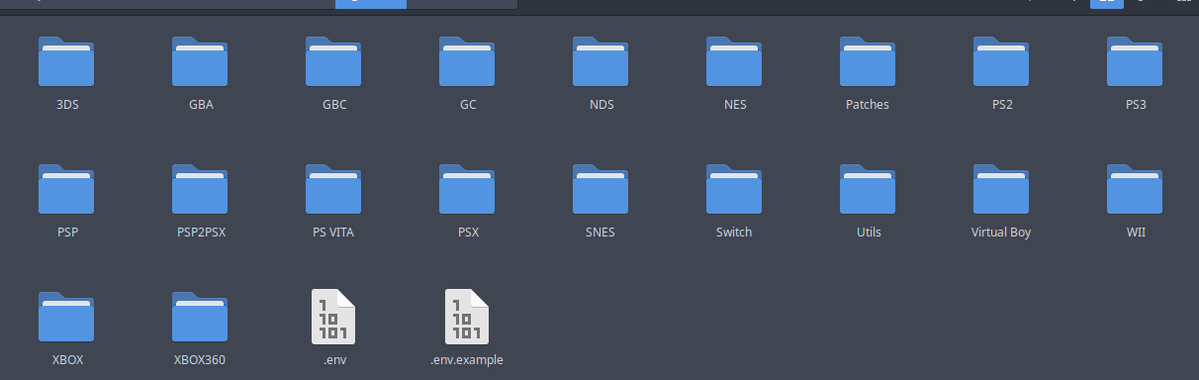This screenshot has height=380, width=1199.
Task: Choose the PS3 folder
Action: point(1135,62)
